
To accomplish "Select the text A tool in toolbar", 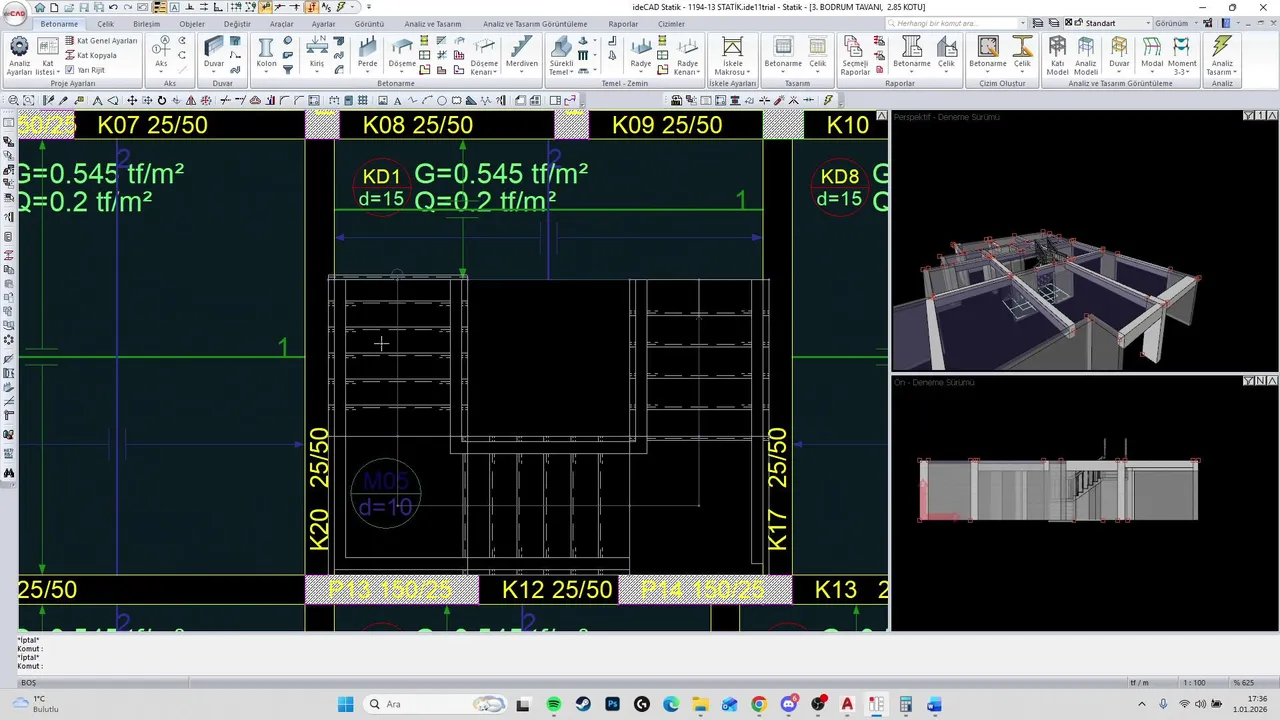I will 397,101.
